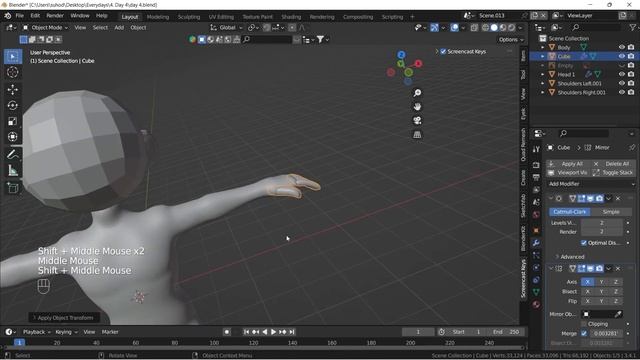
Task: Open the Object Mode dropdown
Action: point(45,27)
